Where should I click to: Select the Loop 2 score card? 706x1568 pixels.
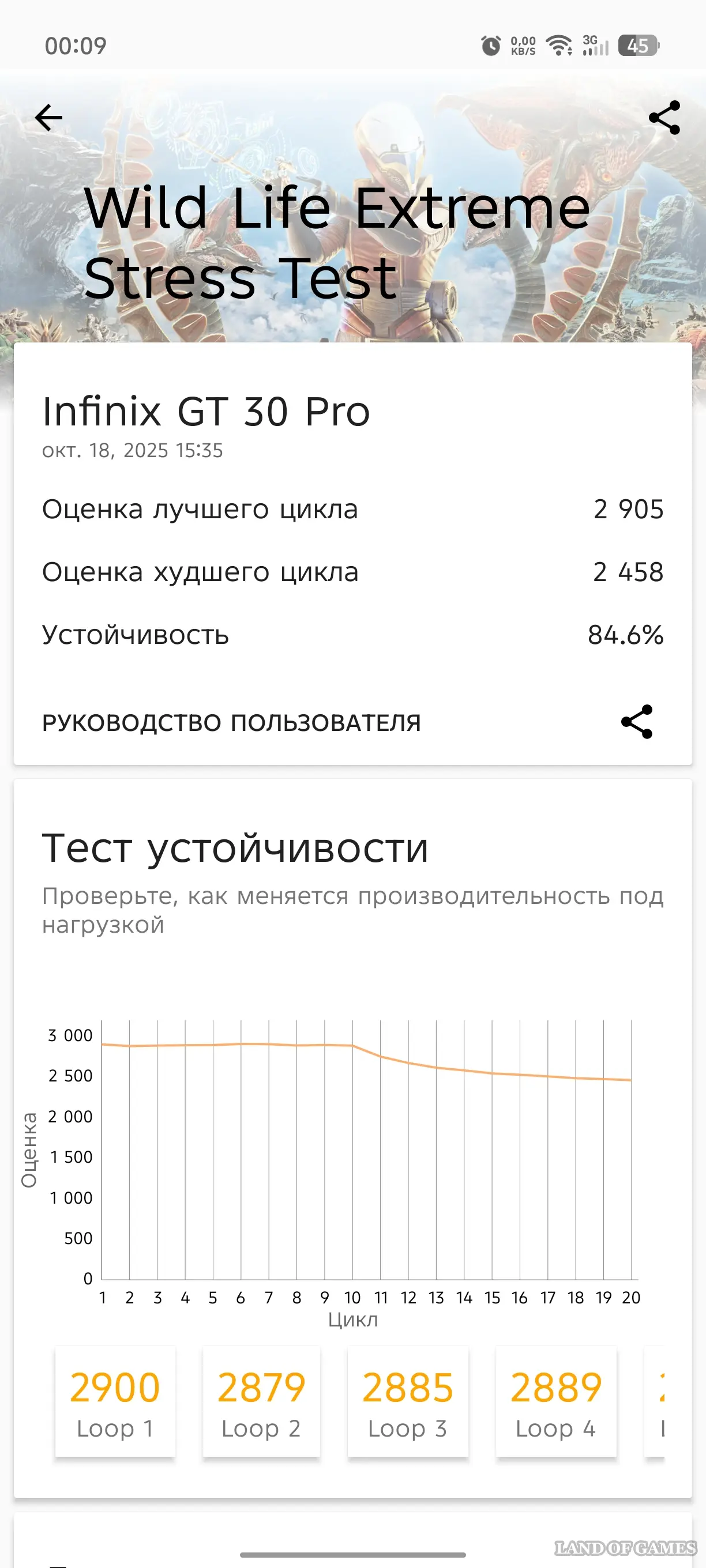click(261, 1401)
